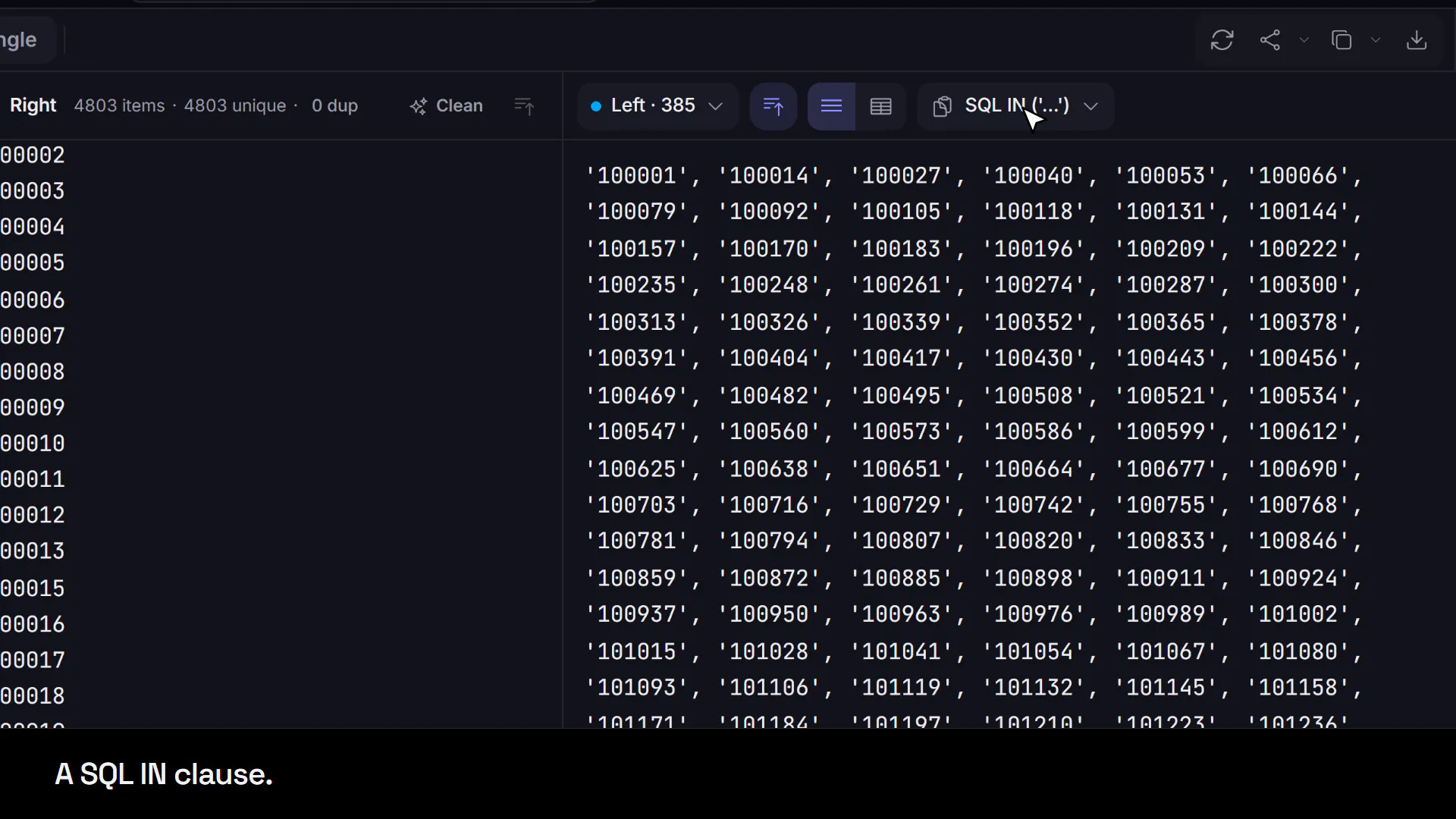Click row 00002 in Right list
Image resolution: width=1456 pixels, height=819 pixels.
[x=33, y=155]
